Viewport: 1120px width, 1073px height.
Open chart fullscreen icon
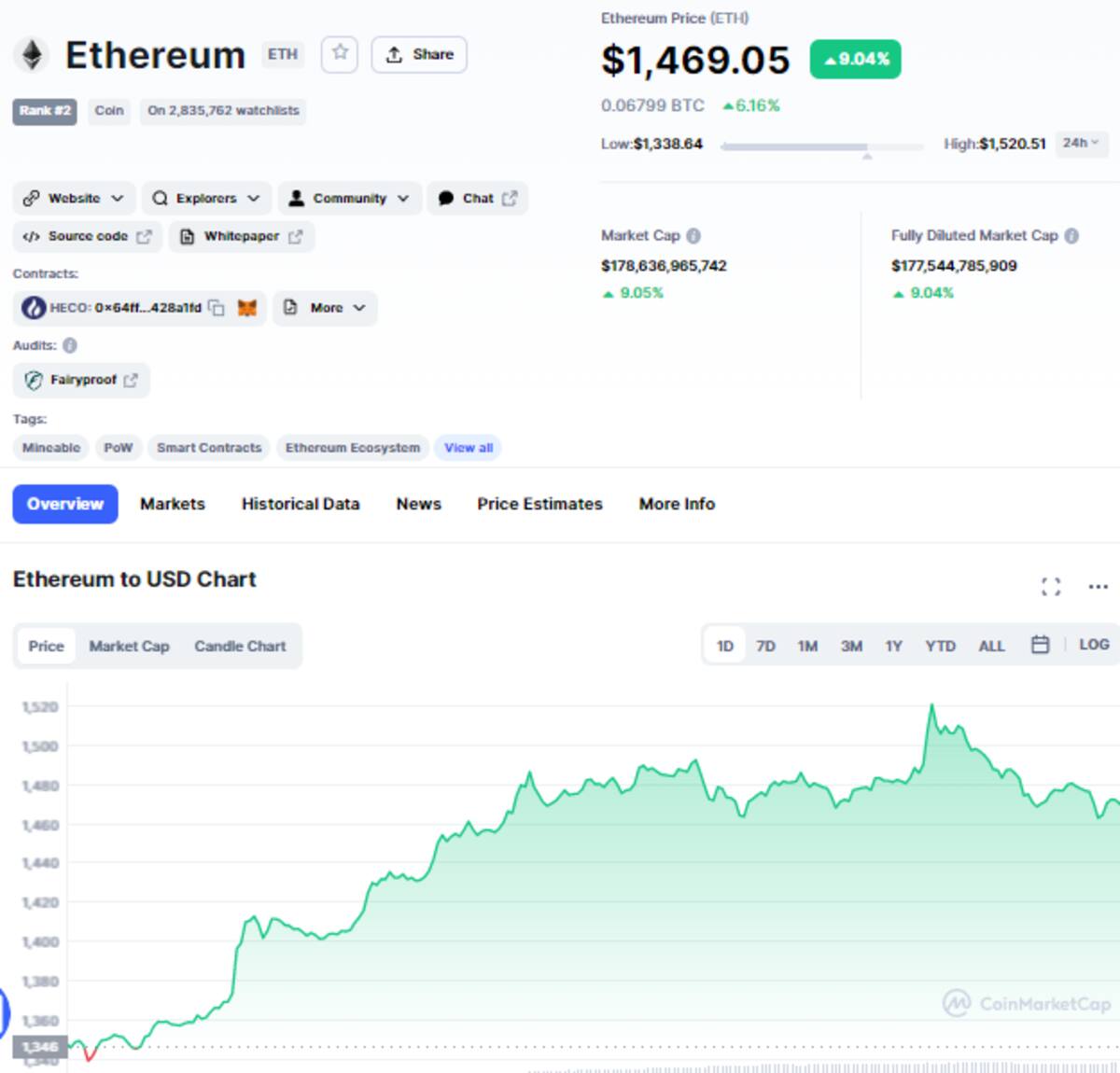1051,586
